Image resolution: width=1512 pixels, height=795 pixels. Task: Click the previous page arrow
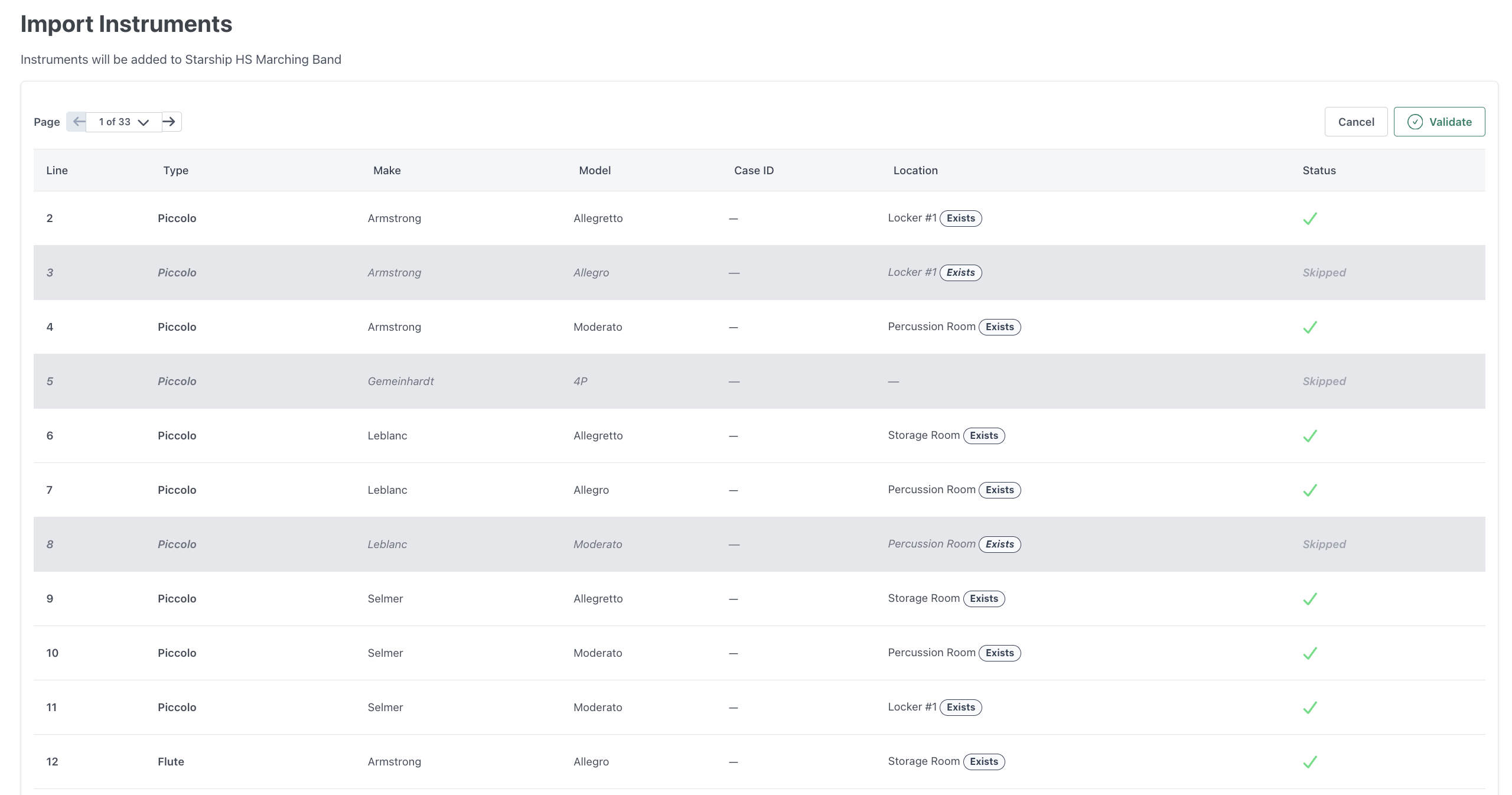click(77, 122)
